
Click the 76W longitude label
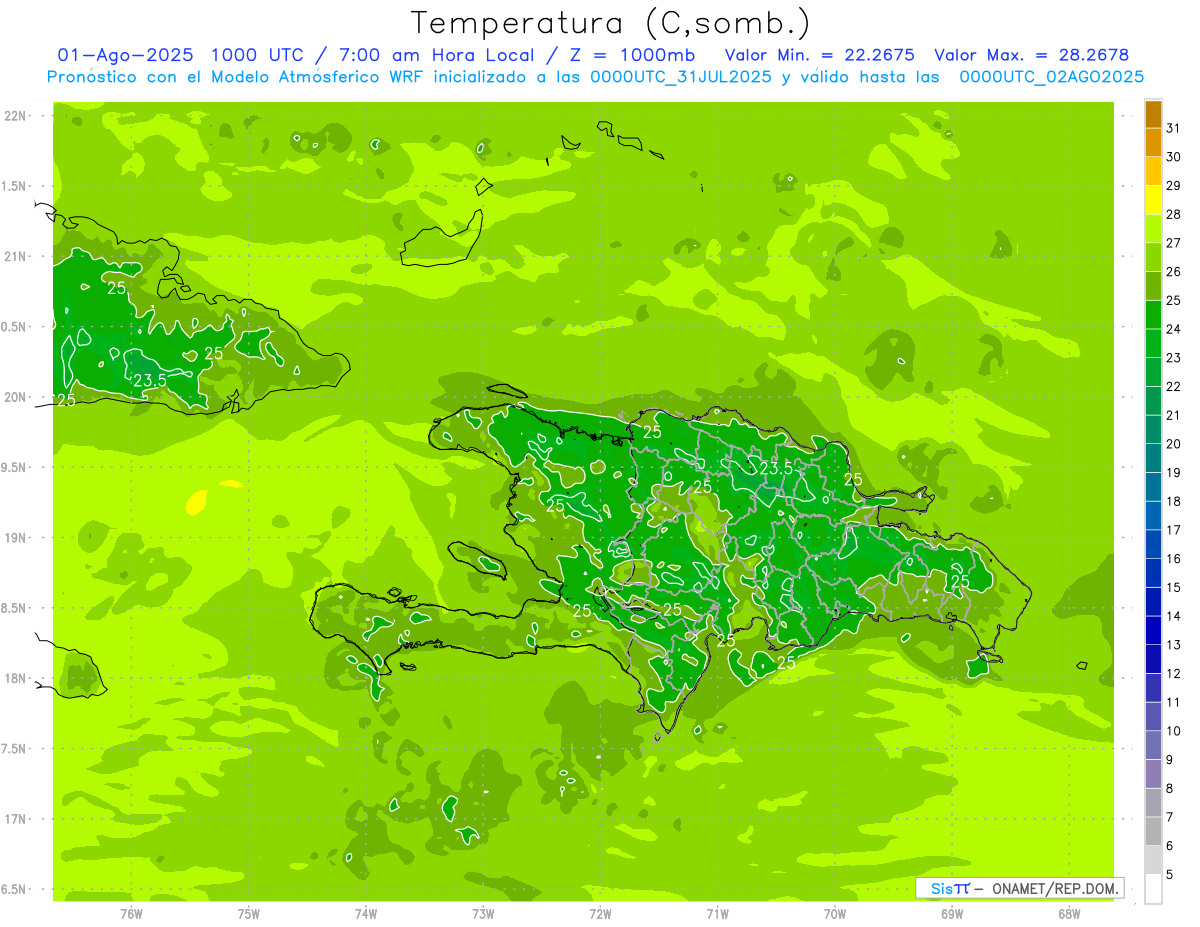pos(131,913)
